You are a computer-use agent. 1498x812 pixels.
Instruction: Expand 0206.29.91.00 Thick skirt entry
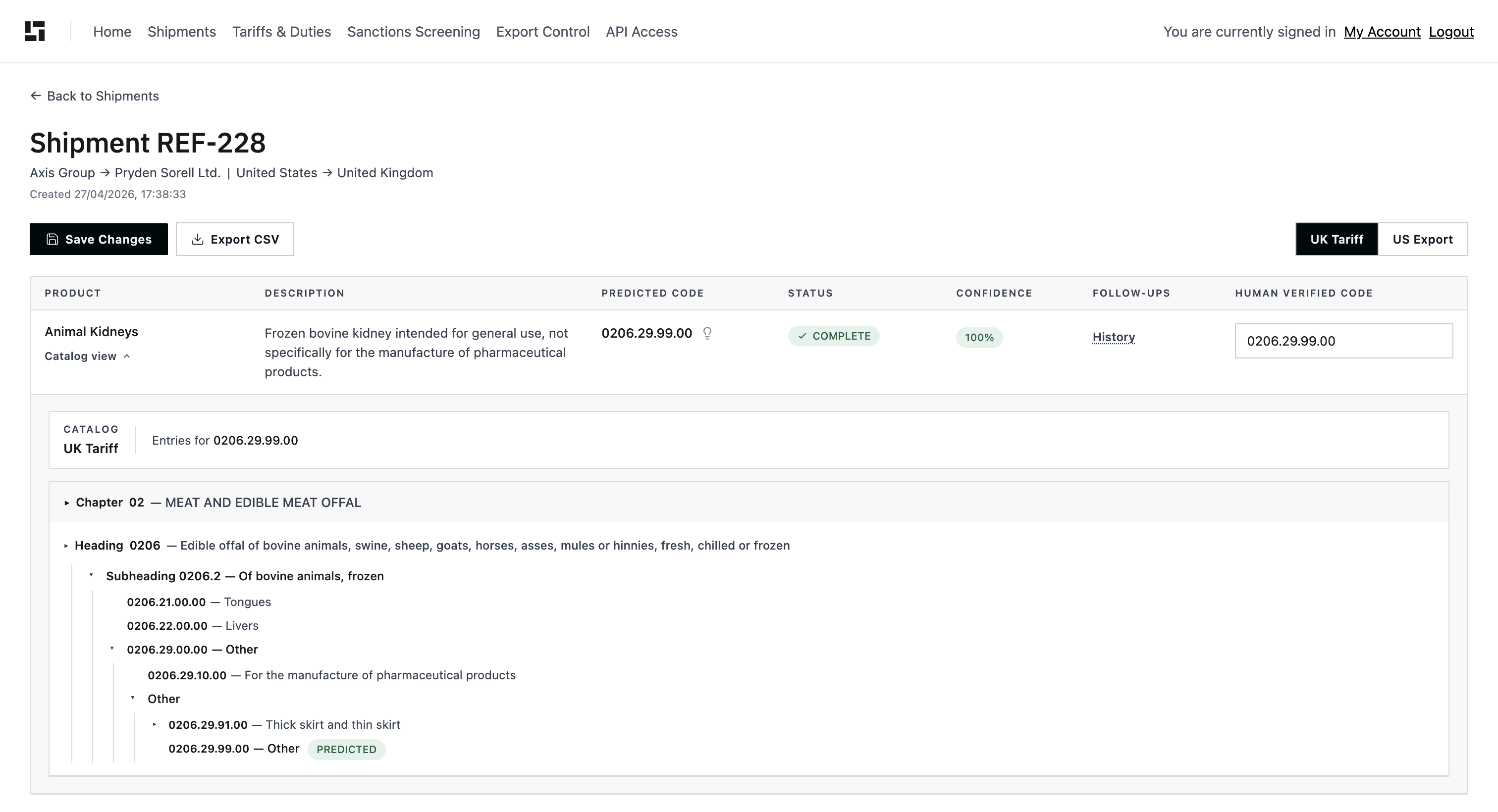point(155,724)
